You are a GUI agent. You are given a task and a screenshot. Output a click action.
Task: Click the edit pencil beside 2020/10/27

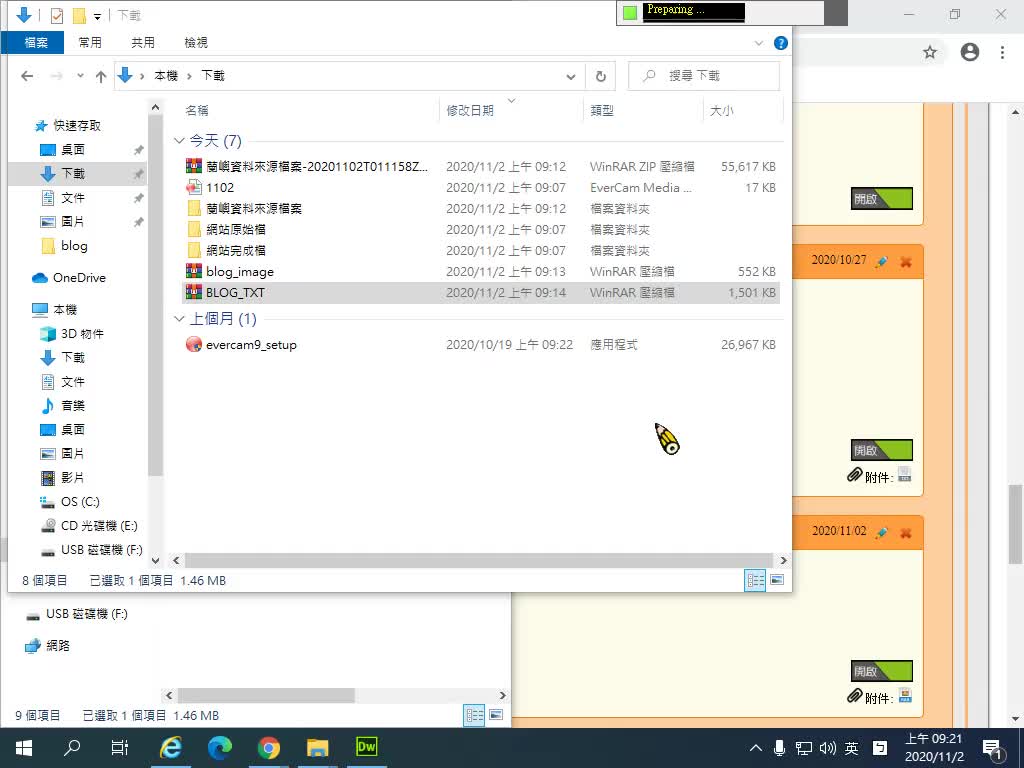click(x=882, y=261)
